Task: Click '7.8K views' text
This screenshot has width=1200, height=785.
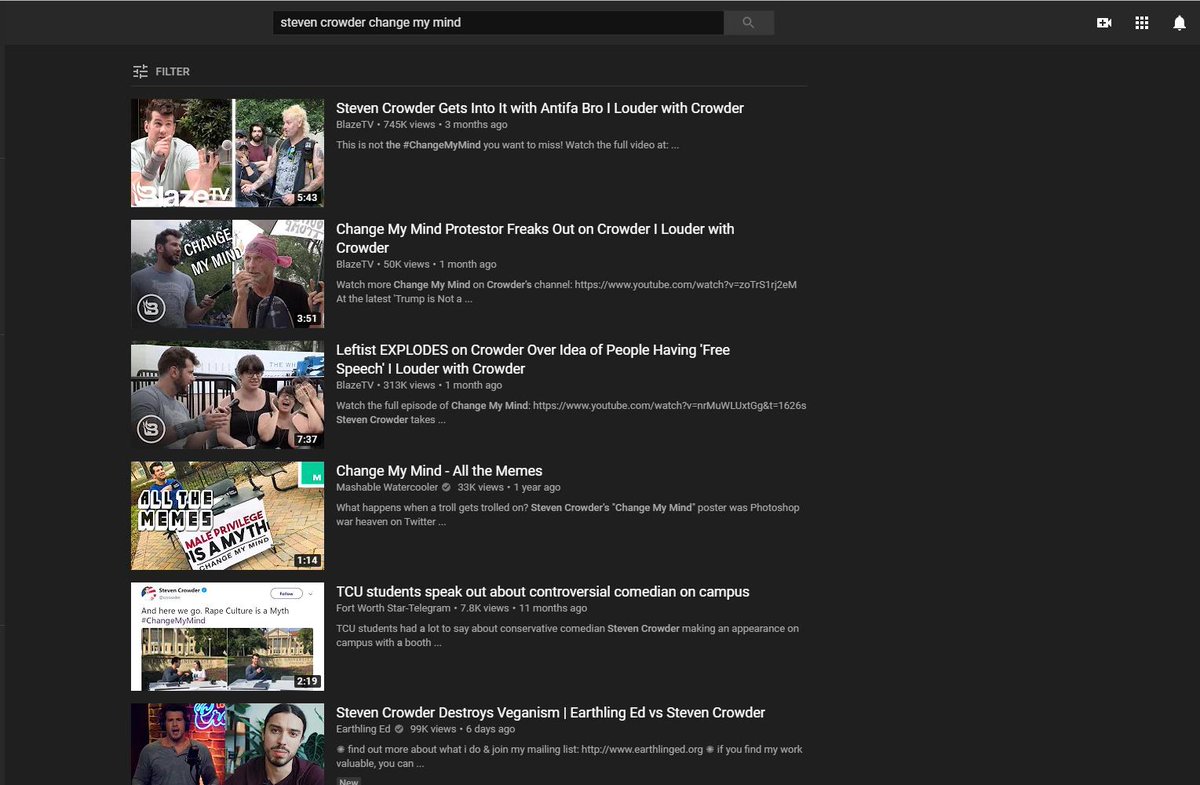Action: click(486, 608)
